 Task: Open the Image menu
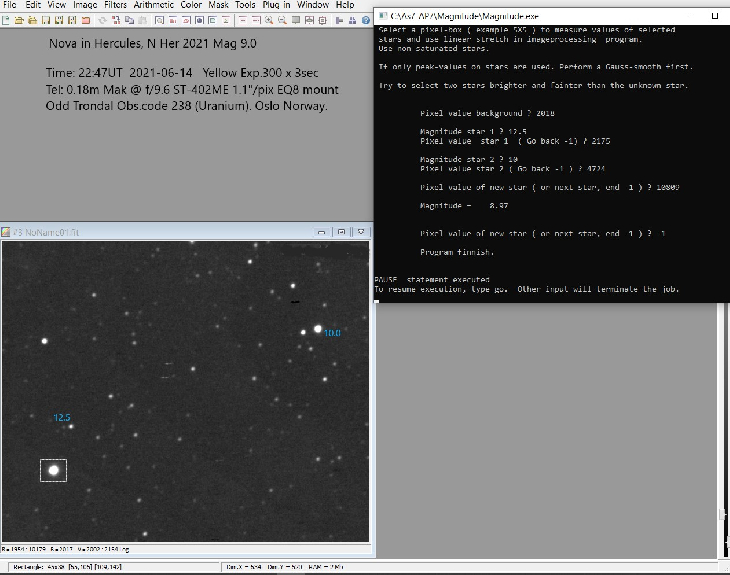[x=85, y=5]
